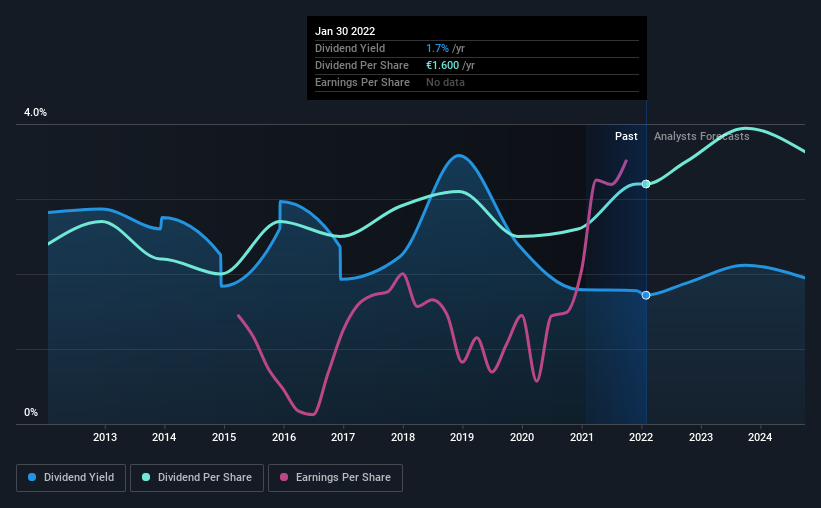Toggle the Earnings Per Share legend button

click(x=335, y=478)
